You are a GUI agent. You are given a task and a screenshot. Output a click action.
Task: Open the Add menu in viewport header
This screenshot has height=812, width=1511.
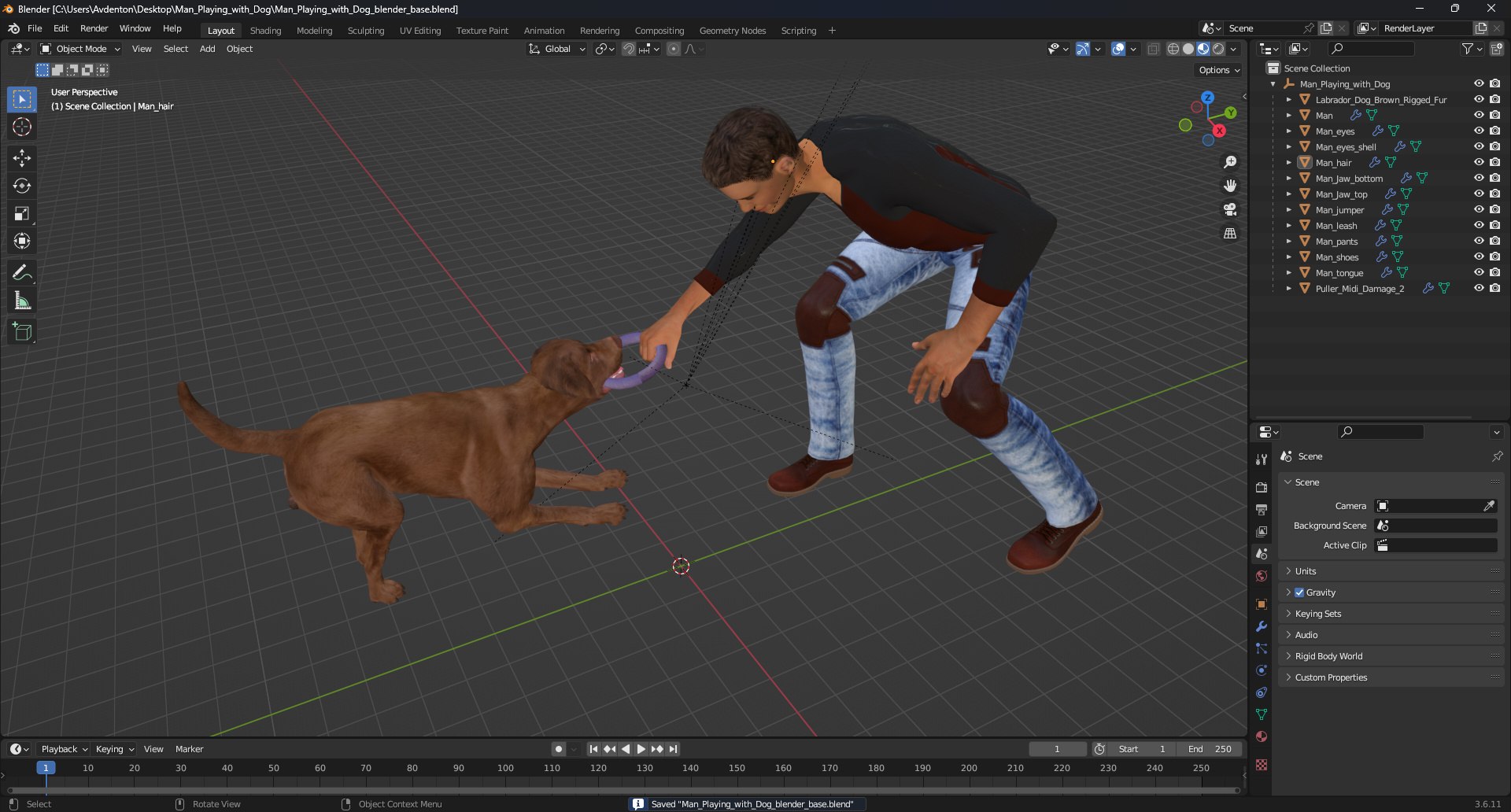pyautogui.click(x=207, y=49)
